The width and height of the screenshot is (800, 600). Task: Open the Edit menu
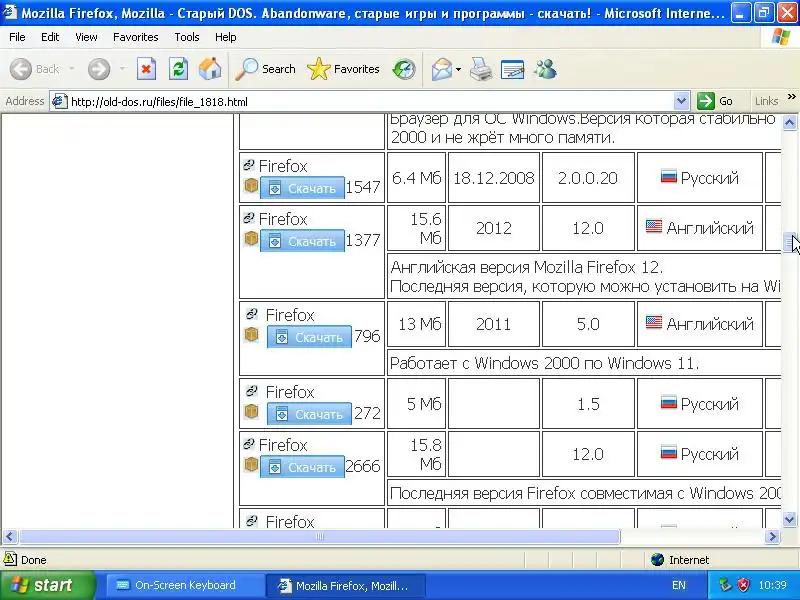click(x=50, y=37)
